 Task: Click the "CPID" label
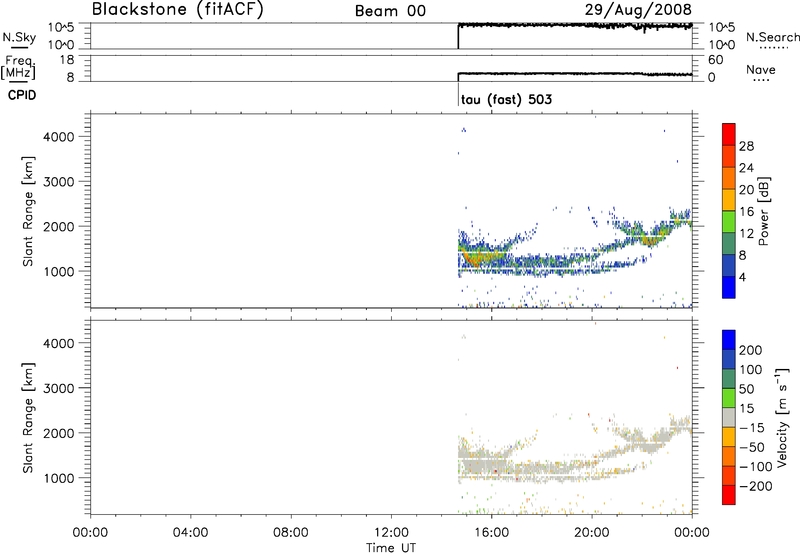click(22, 95)
